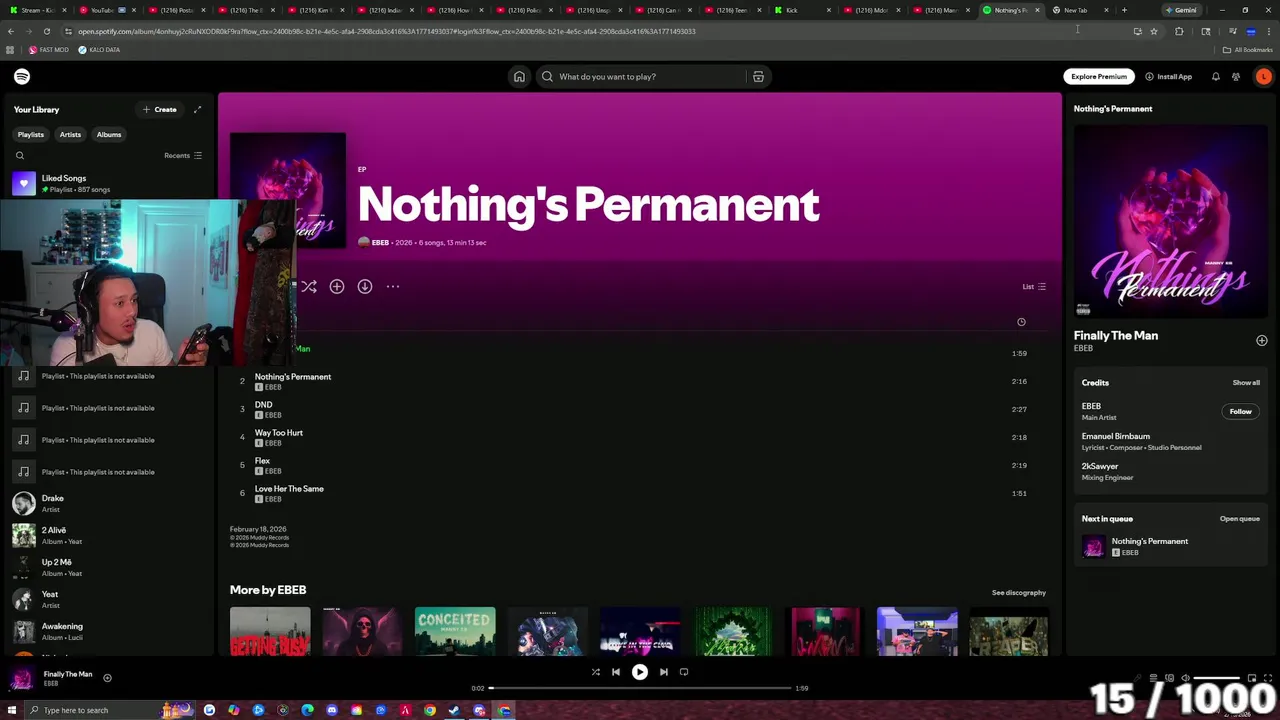
Task: Enable shuffle next to album controls
Action: (x=309, y=286)
